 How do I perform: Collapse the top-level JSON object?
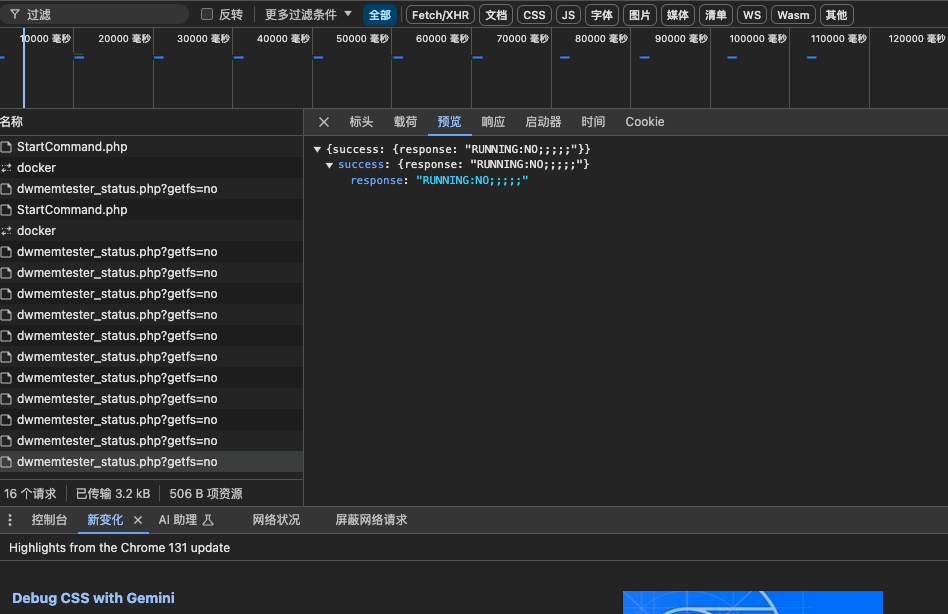[317, 149]
